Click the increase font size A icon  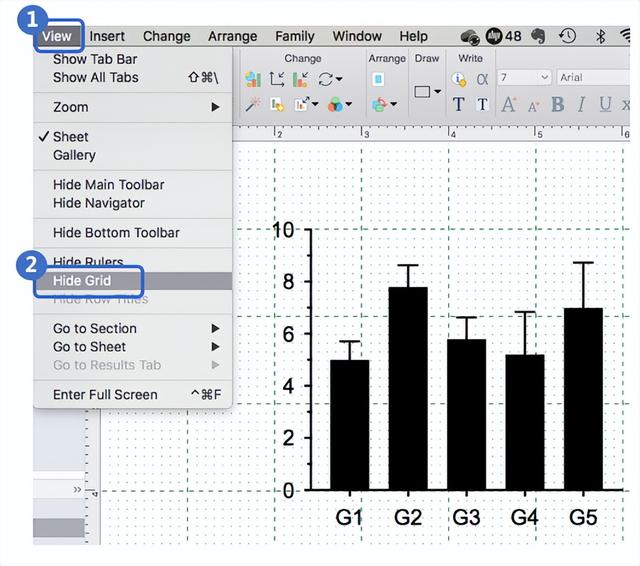pyautogui.click(x=508, y=104)
